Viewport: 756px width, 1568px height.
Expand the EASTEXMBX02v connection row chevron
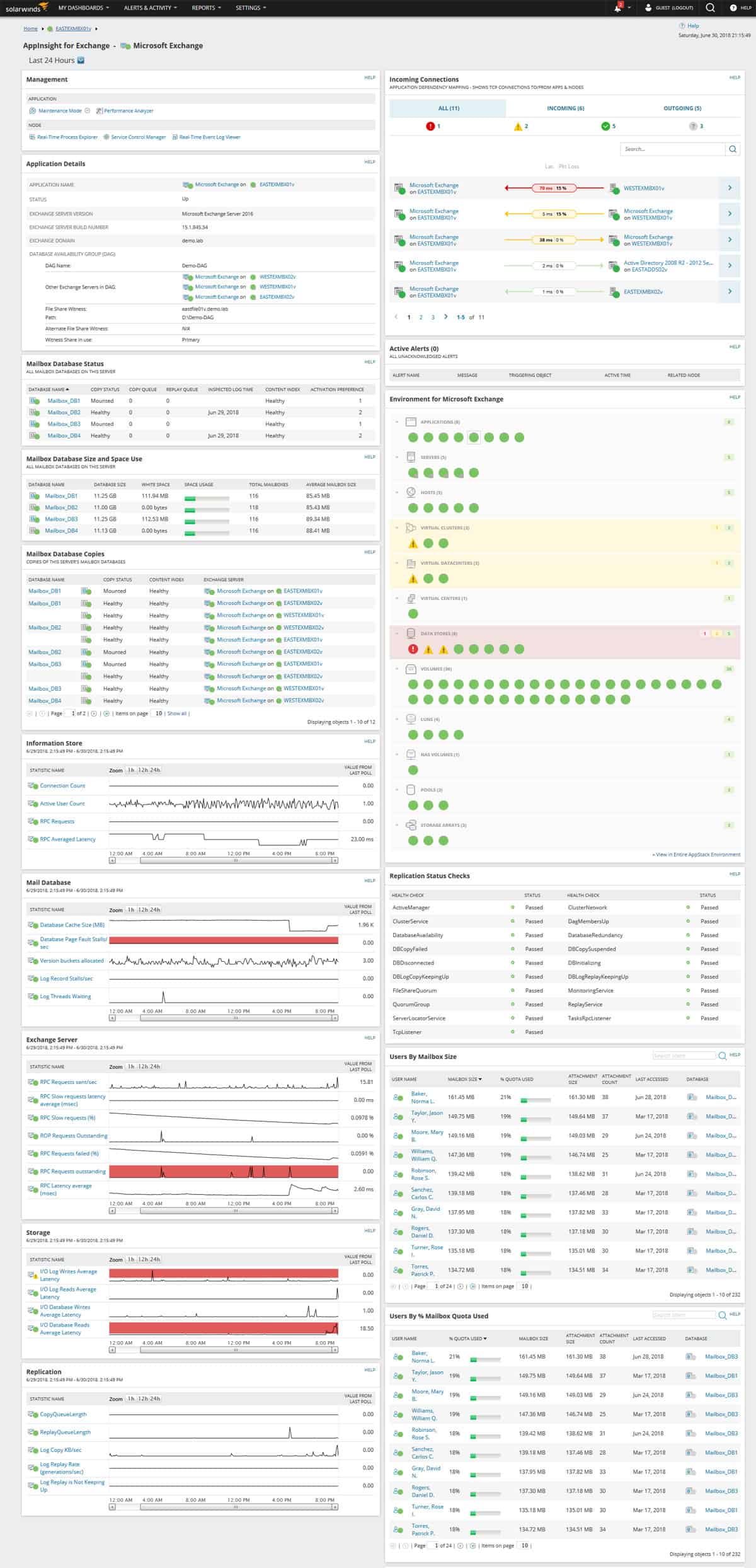point(730,291)
